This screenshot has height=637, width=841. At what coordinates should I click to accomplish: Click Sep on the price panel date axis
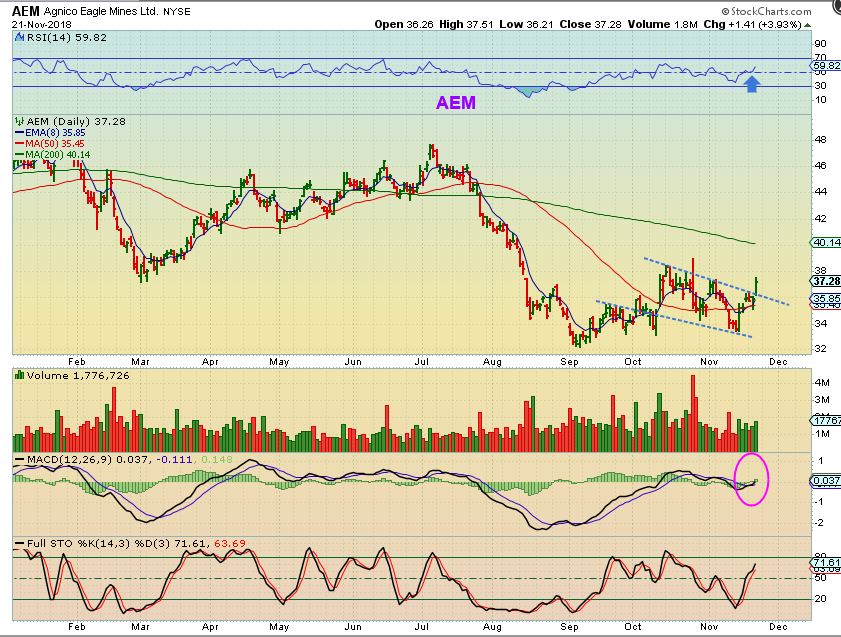point(569,361)
